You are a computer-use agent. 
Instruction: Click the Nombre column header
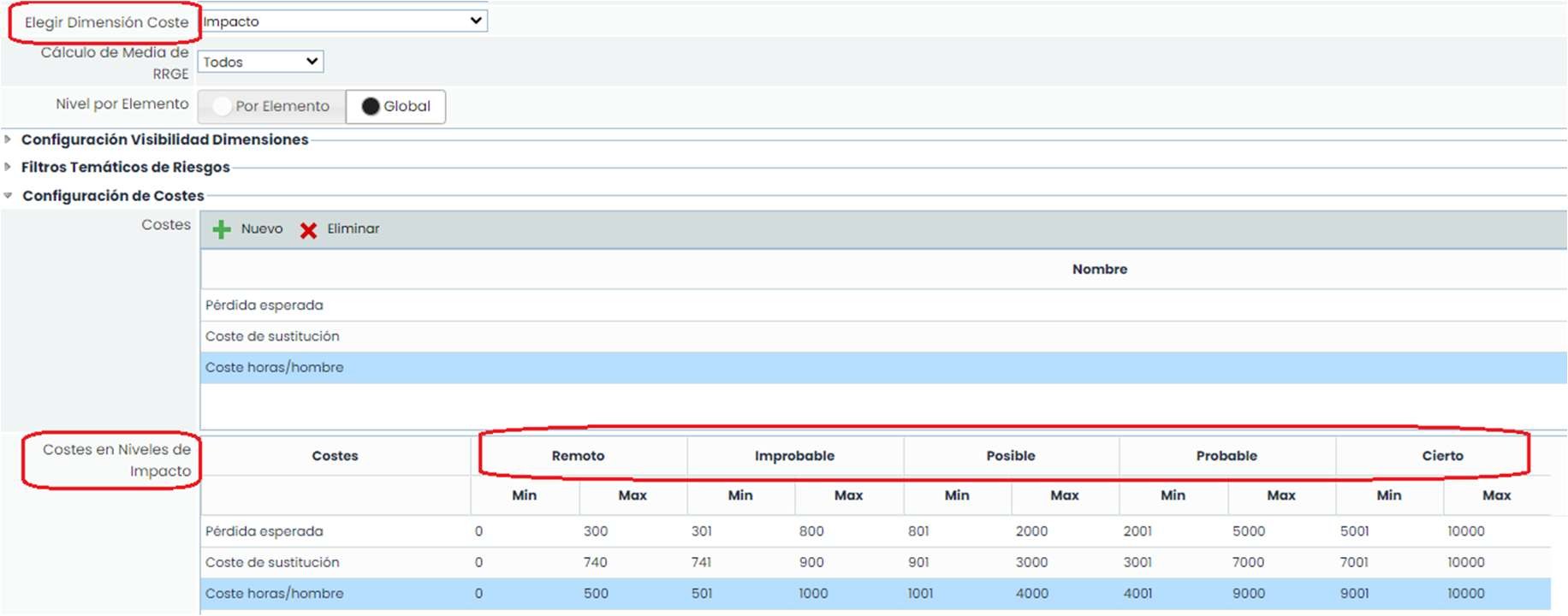[x=1099, y=269]
